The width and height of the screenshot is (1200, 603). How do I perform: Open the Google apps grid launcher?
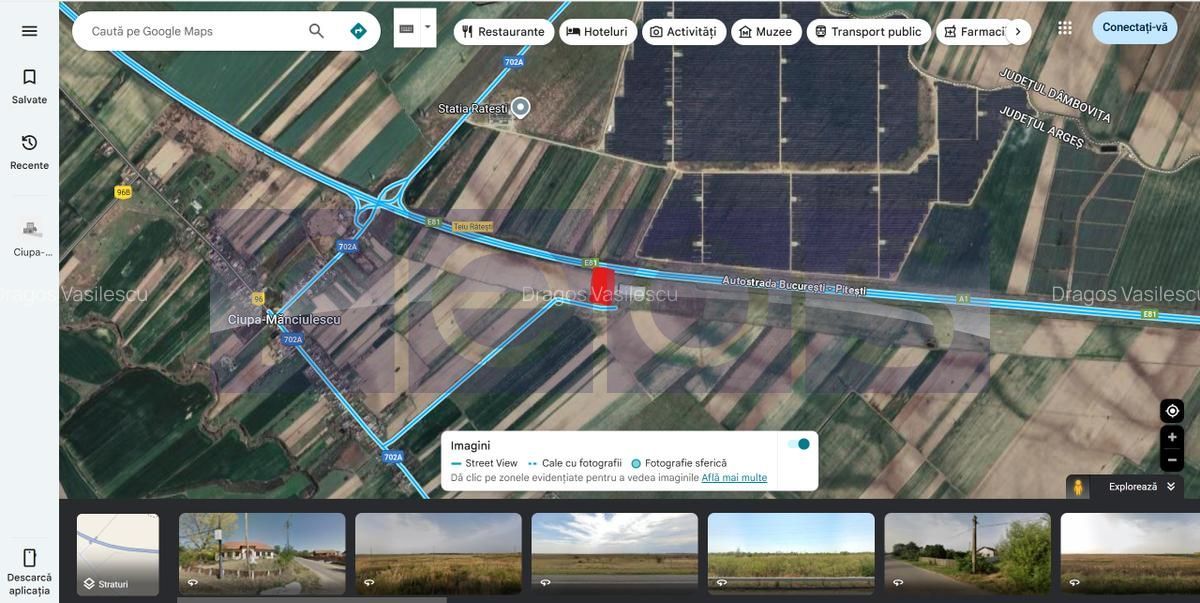pyautogui.click(x=1064, y=26)
